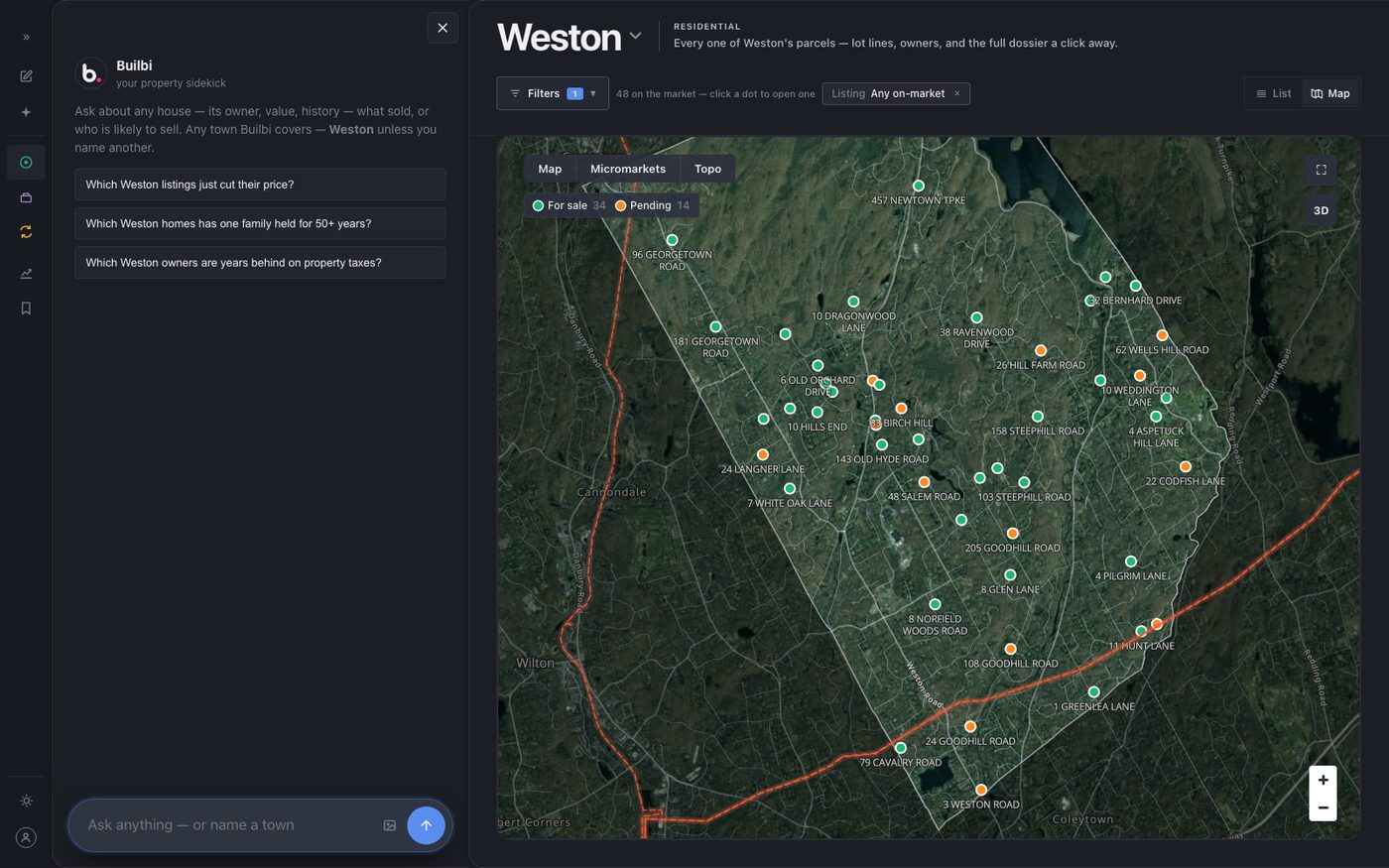The width and height of the screenshot is (1389, 868).
Task: Open the 96 Georgetown Road listing dot
Action: pos(672,240)
